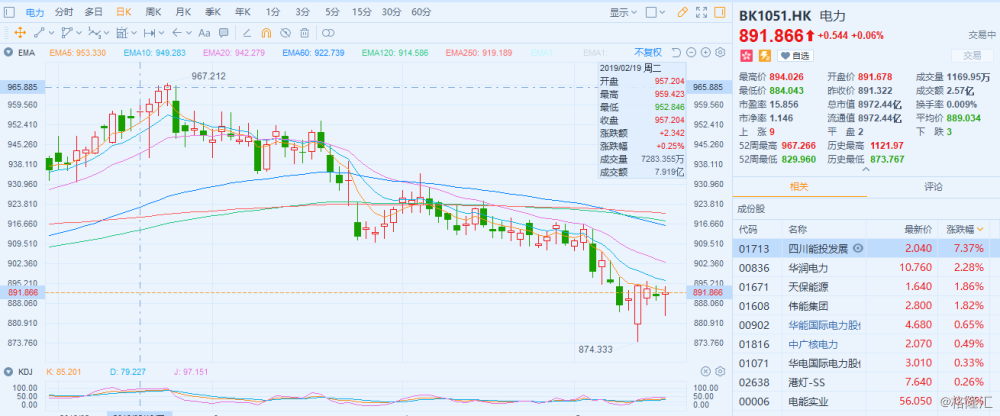
Task: Select 周K weekly candlestick tab
Action: click(153, 12)
